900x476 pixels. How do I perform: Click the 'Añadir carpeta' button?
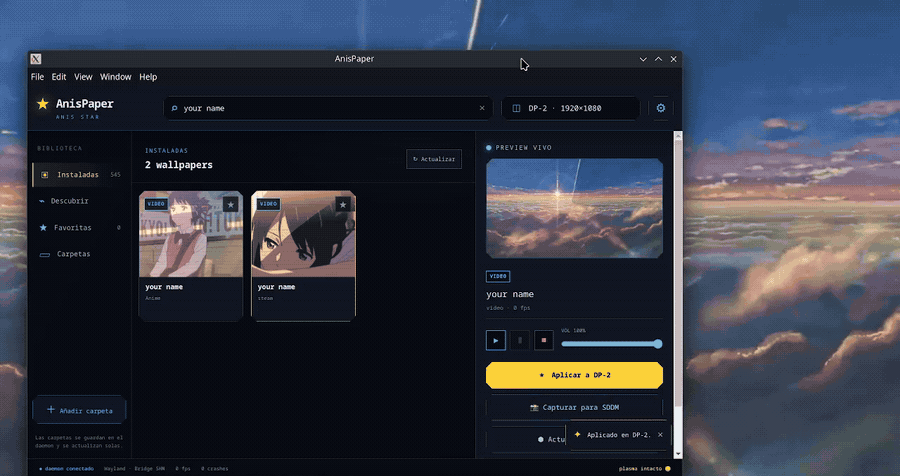pyautogui.click(x=79, y=410)
